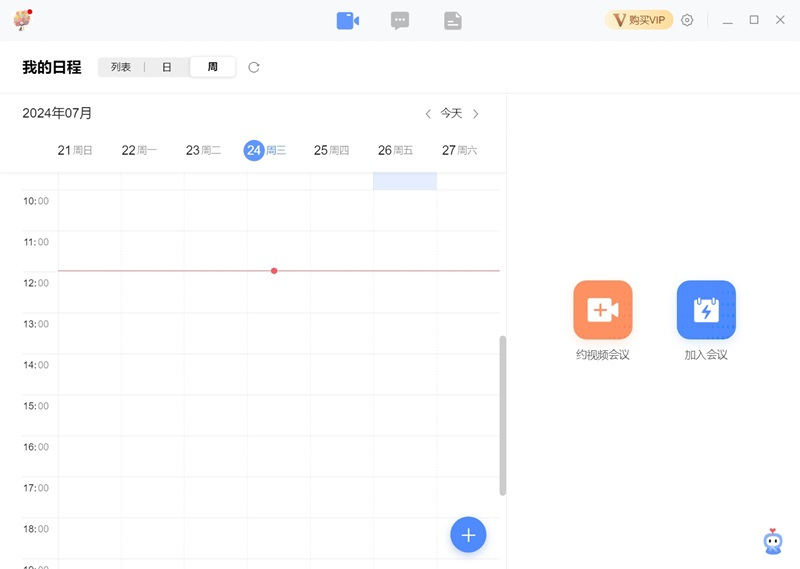
Task: Switch schedule view to 列表 list
Action: (121, 67)
